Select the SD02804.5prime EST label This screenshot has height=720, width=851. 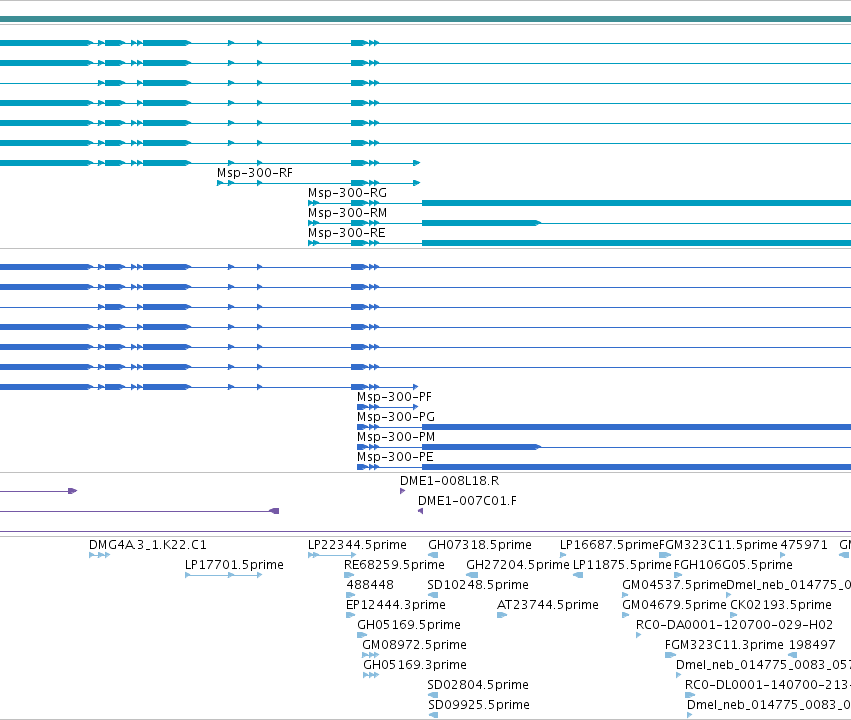coord(478,685)
